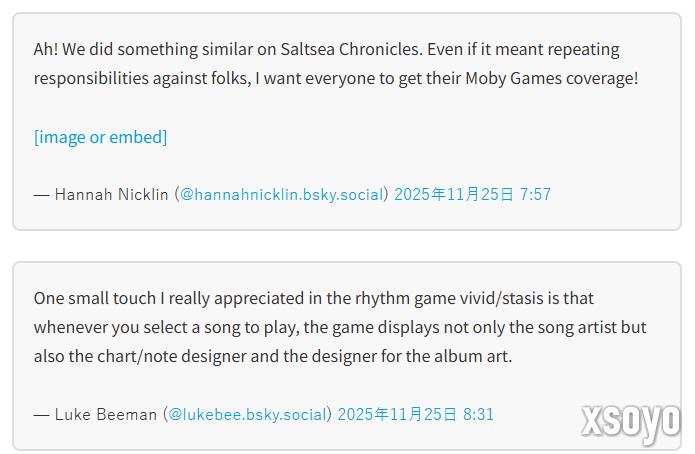The height and width of the screenshot is (454, 695).
Task: Click the Hannah Nicklin author name
Action: (111, 194)
